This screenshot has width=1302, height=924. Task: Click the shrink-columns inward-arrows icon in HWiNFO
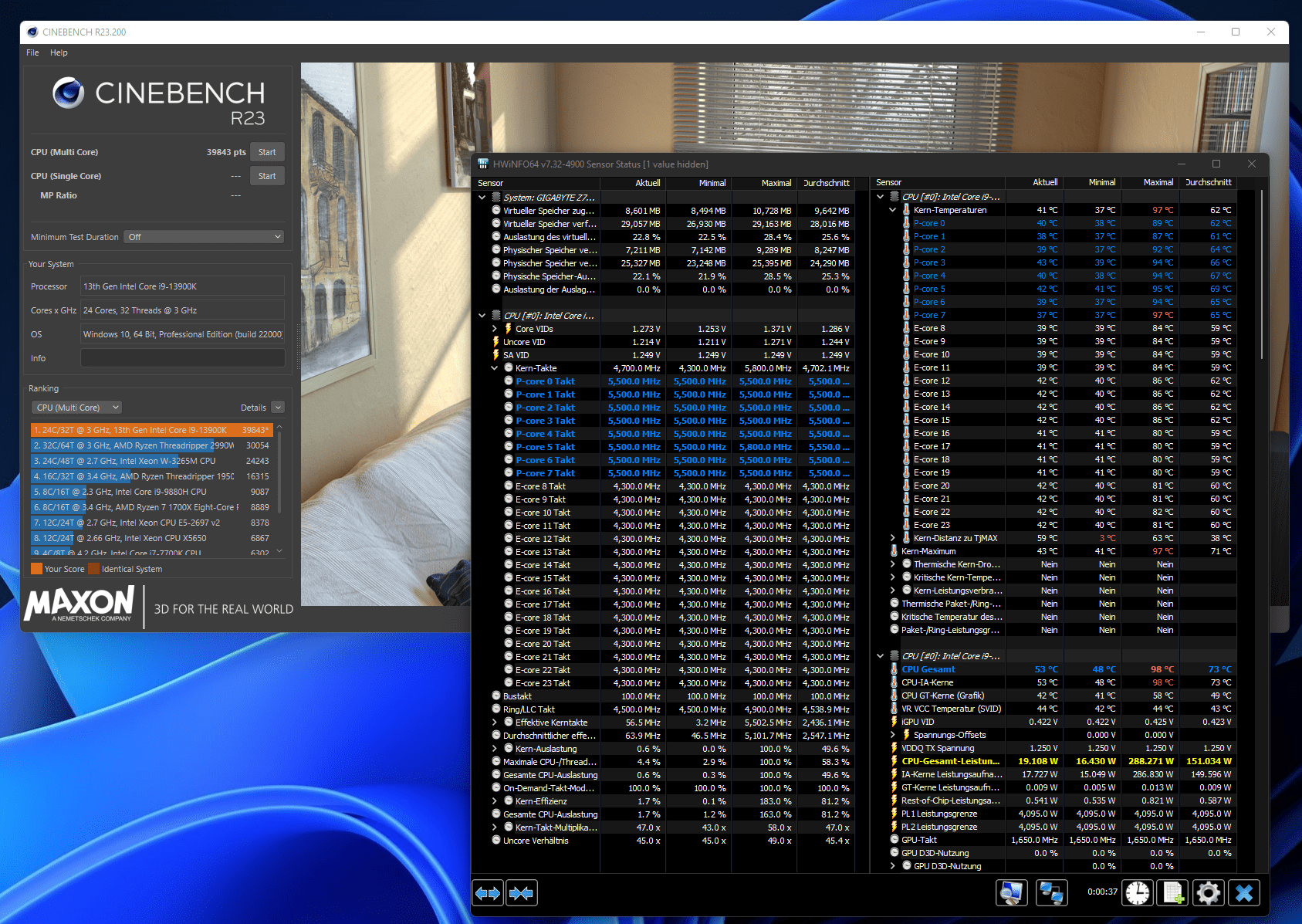[x=522, y=893]
